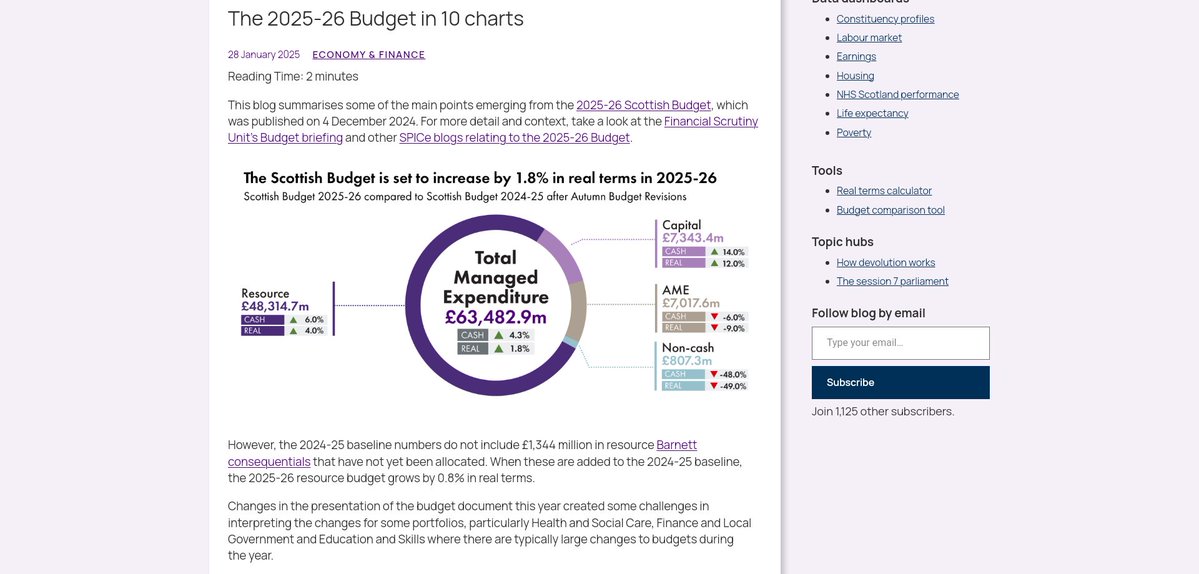Click the post title 'The 2025-26 Budget in 10 charts'
1199x574 pixels.
pyautogui.click(x=375, y=19)
